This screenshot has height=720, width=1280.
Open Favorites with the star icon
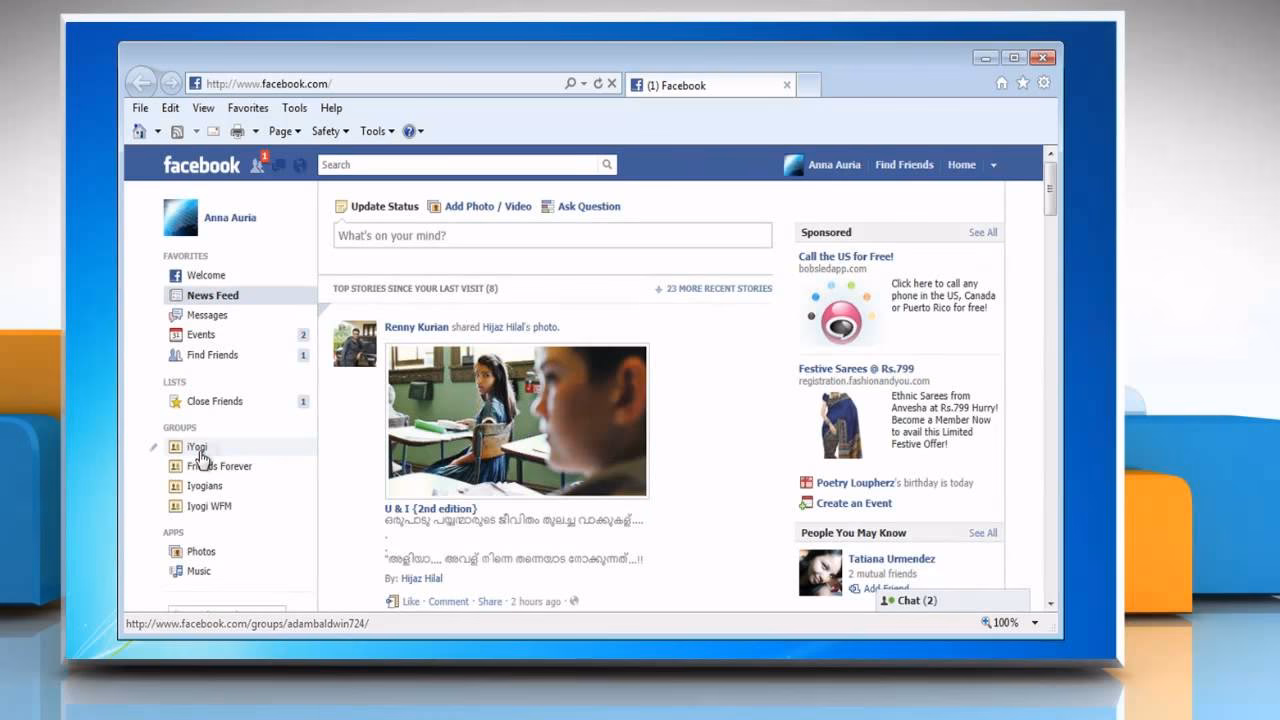(x=1023, y=83)
